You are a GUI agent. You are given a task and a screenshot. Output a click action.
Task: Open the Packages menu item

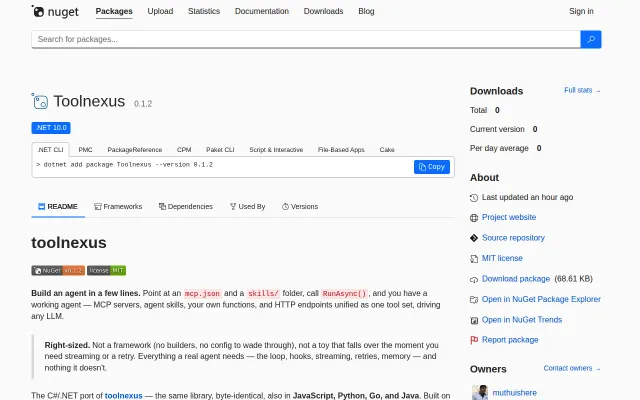click(114, 11)
